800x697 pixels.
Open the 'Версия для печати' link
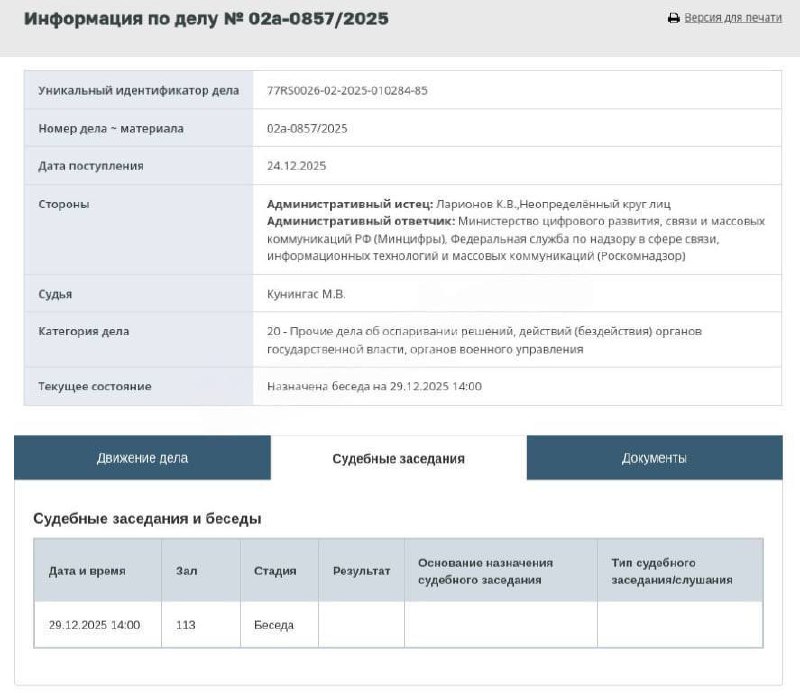(x=732, y=19)
